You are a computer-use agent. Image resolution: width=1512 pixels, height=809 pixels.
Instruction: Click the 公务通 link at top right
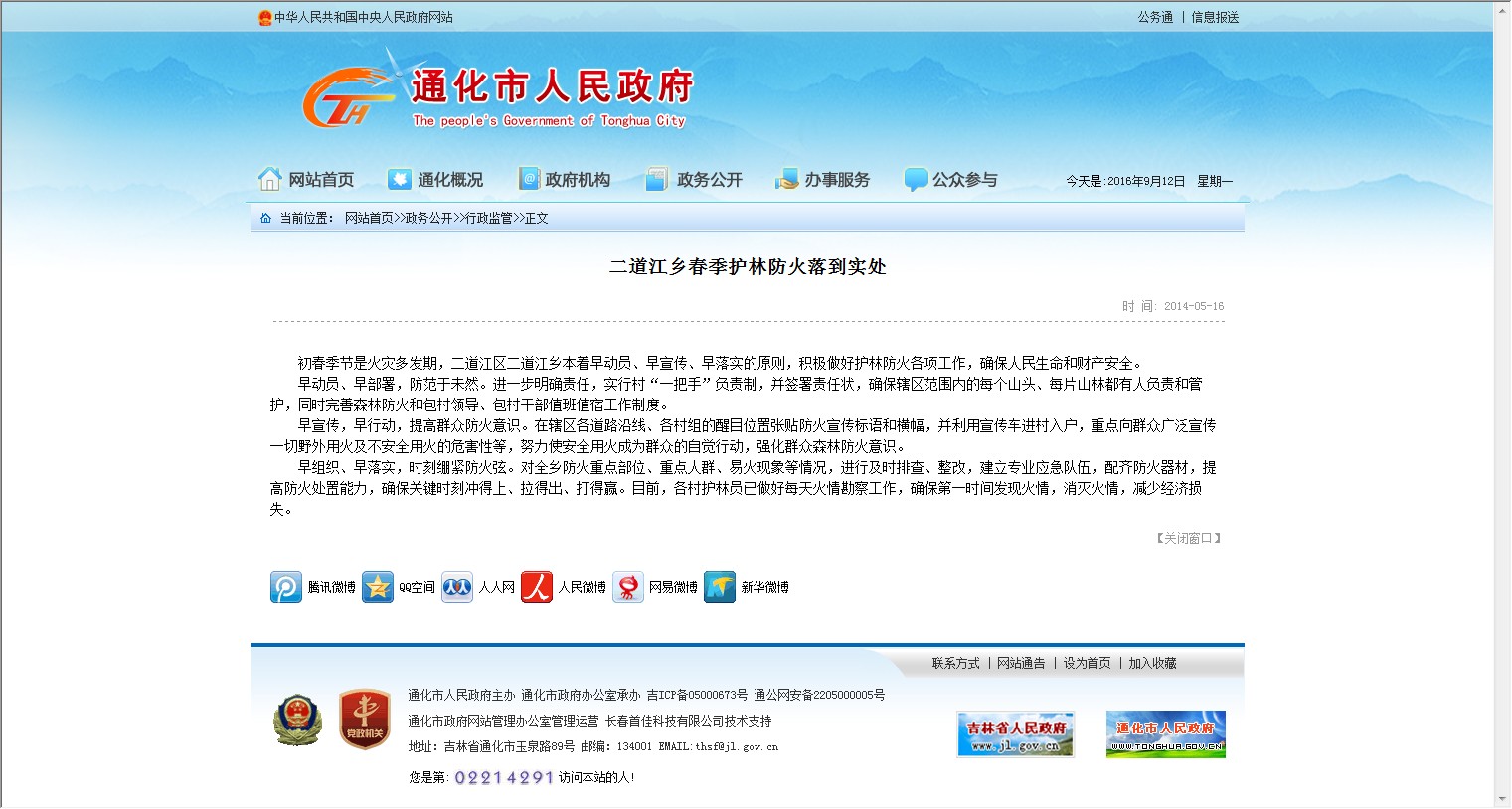1155,17
